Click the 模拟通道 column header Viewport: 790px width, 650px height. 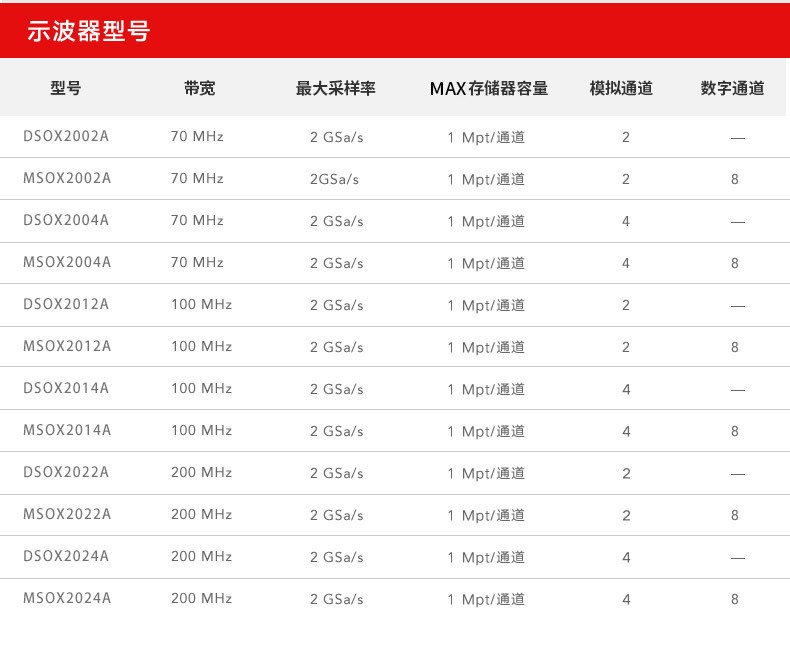tap(621, 88)
